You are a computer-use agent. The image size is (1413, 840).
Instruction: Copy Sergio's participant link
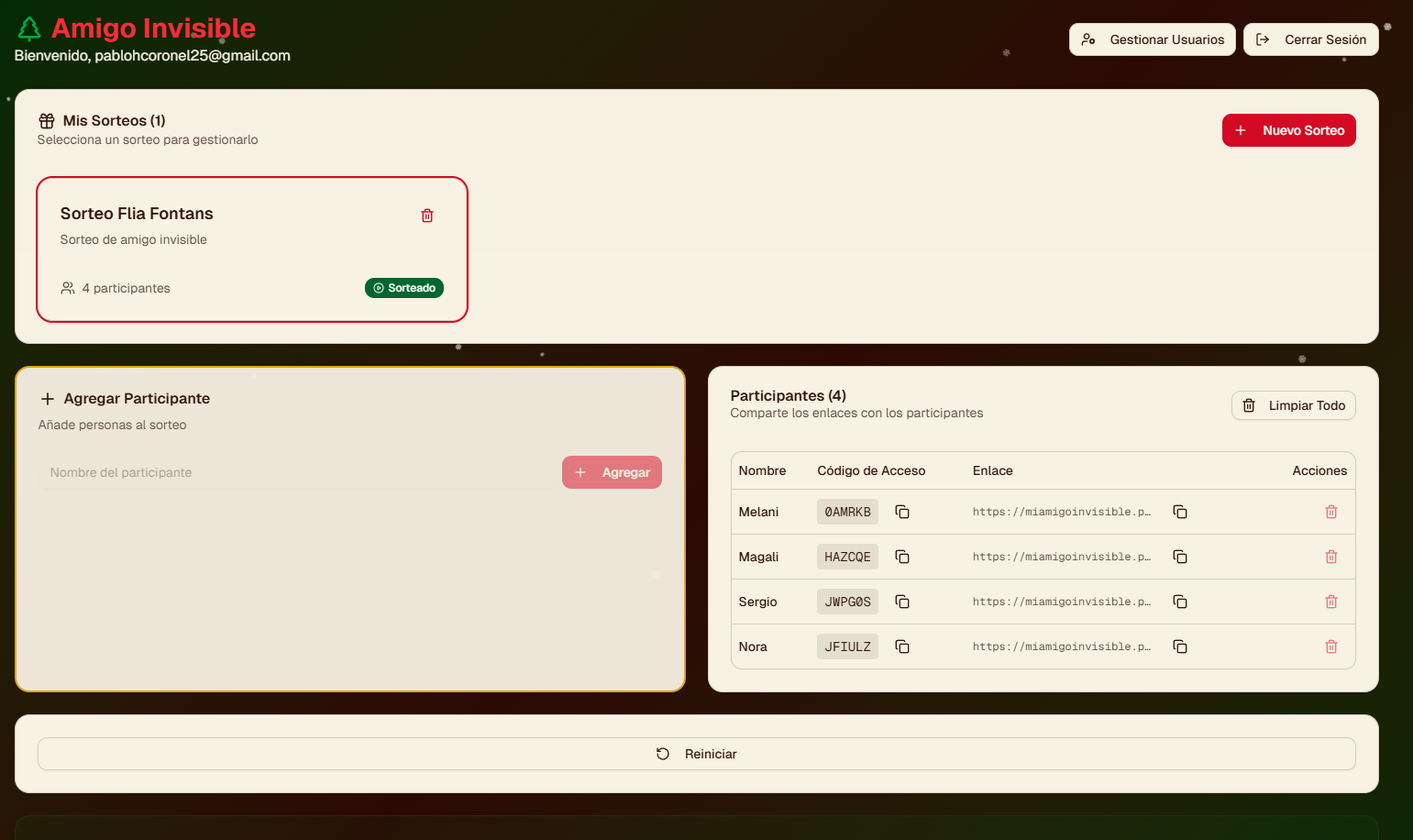click(x=1180, y=602)
